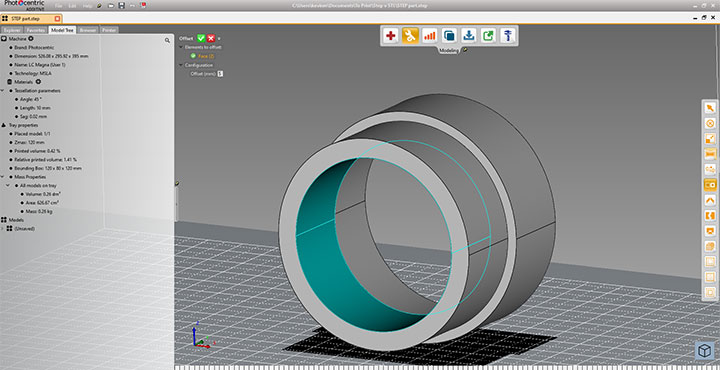The width and height of the screenshot is (720, 370).
Task: Click the second-from-bottom square icon, right toolbar
Action: point(710,277)
